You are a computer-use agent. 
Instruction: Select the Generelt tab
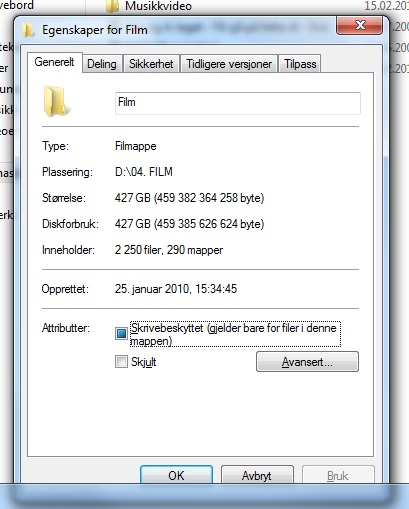[x=54, y=62]
